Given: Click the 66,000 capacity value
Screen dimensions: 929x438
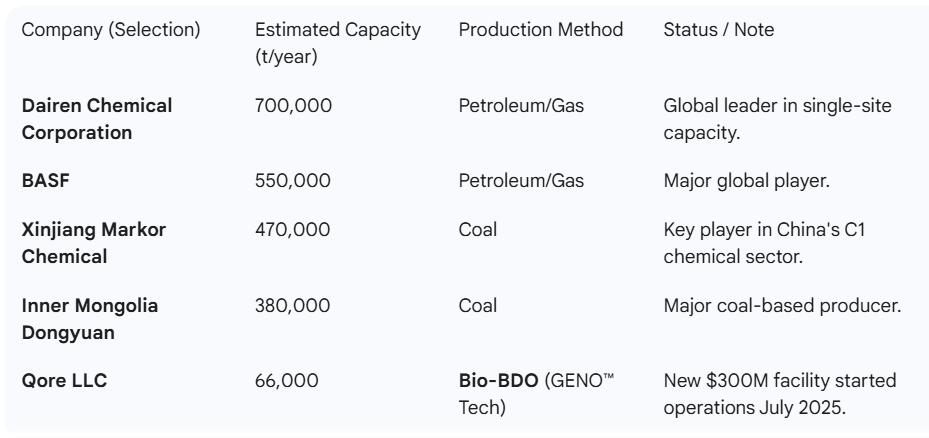Looking at the screenshot, I should point(287,380).
